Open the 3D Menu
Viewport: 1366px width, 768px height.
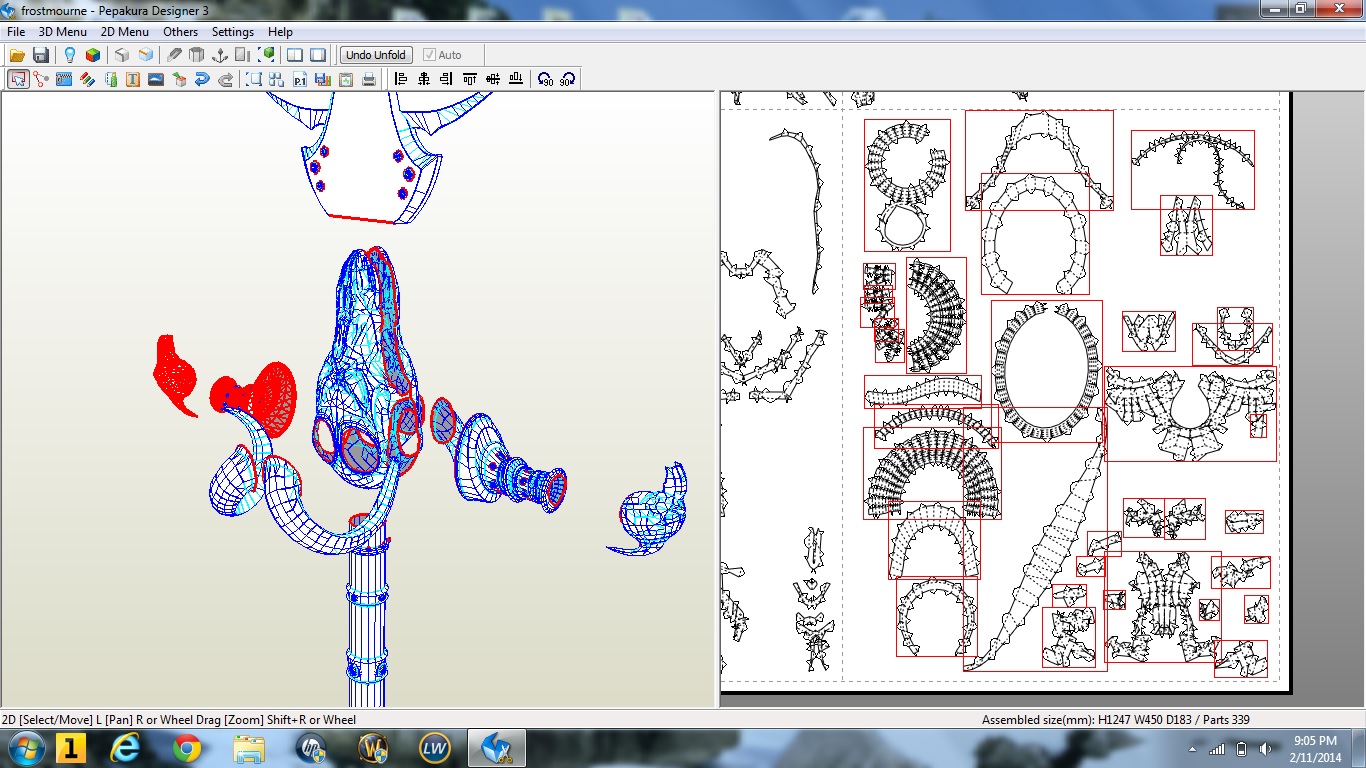coord(63,32)
